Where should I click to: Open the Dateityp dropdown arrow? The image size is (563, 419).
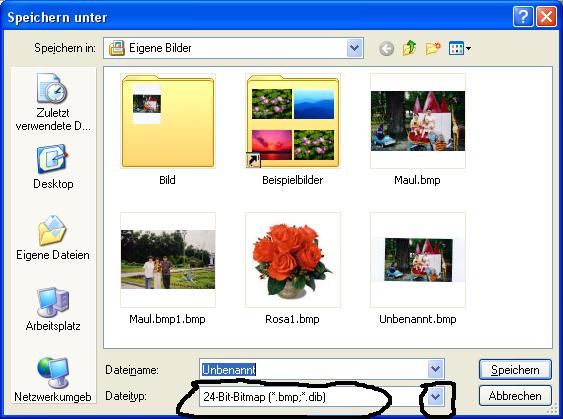[x=435, y=396]
